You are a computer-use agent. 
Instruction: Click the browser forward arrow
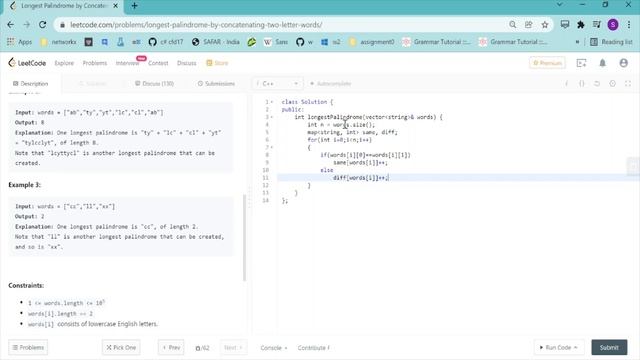click(x=27, y=25)
